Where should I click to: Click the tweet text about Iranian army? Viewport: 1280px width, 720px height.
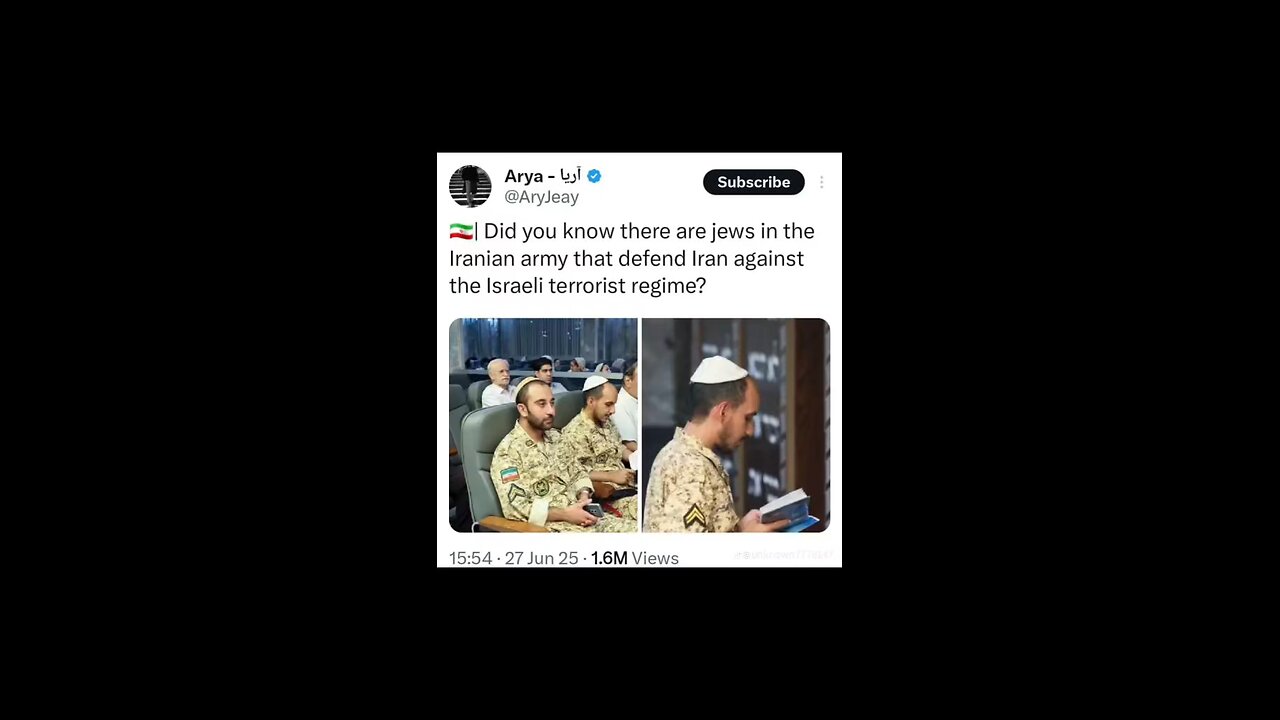click(632, 258)
